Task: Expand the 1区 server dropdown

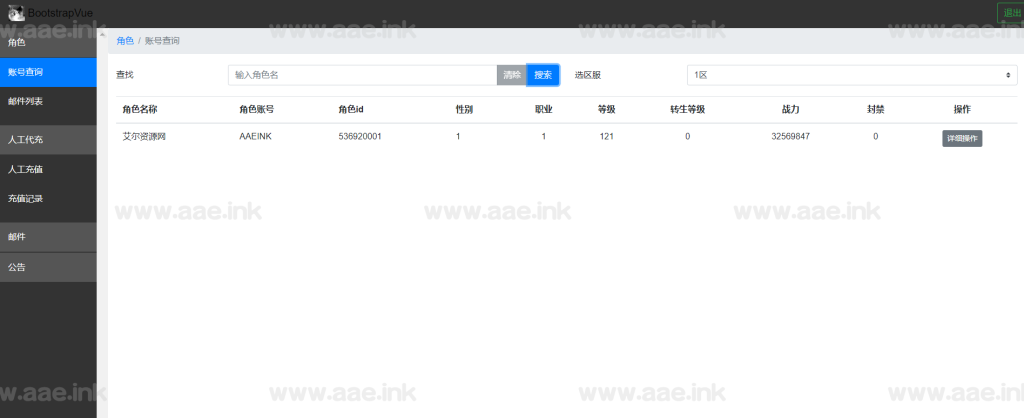Action: point(852,75)
